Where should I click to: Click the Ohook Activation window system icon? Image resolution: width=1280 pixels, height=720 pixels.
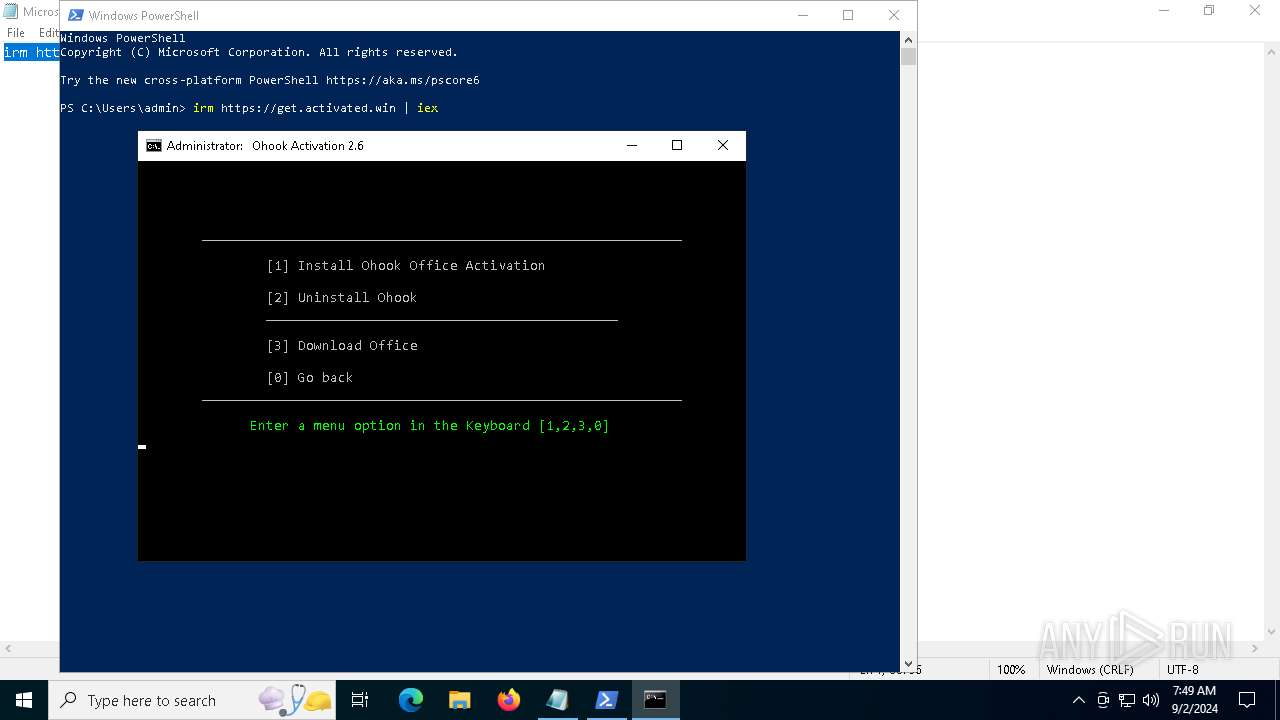pyautogui.click(x=153, y=146)
